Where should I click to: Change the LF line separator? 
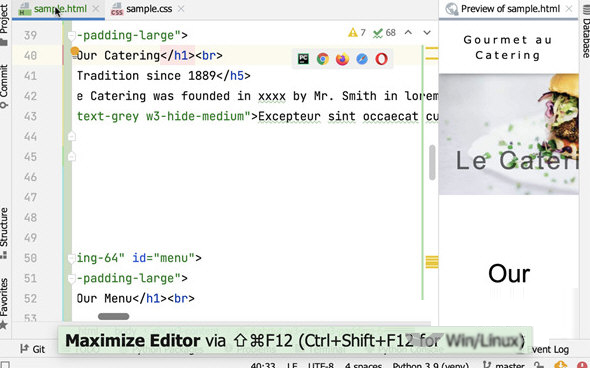pos(292,365)
